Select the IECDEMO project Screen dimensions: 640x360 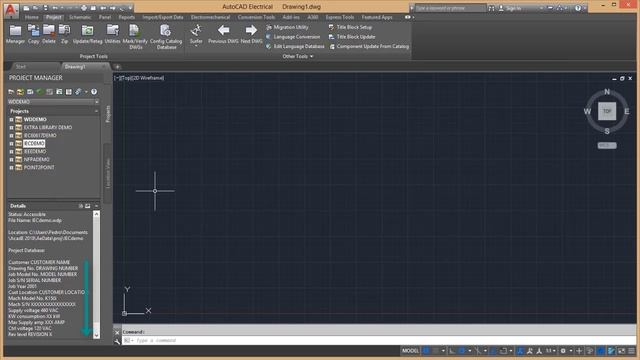(34, 144)
